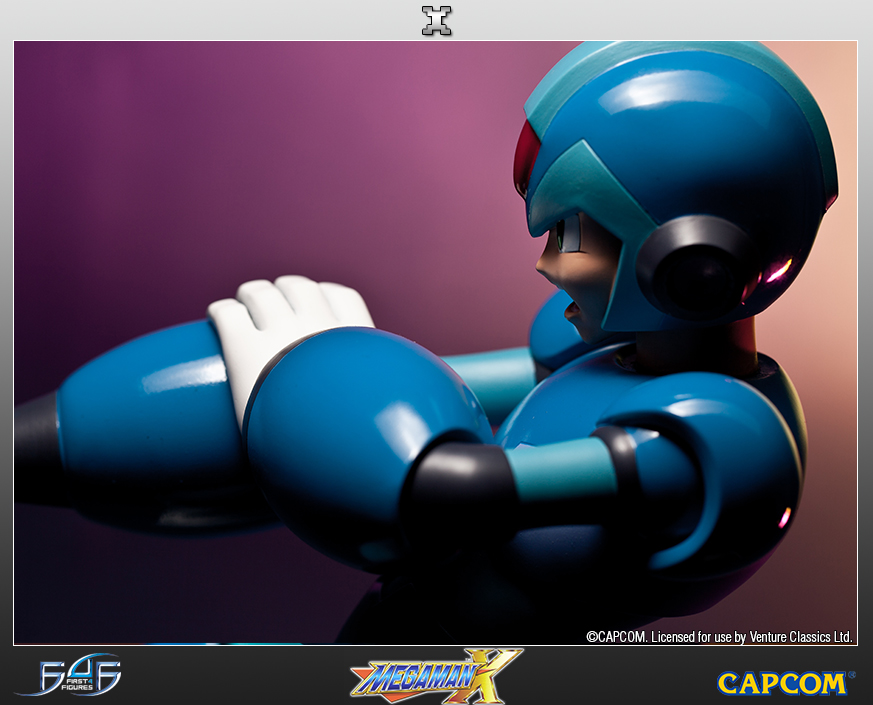This screenshot has height=705, width=873.
Task: Click the First 4 Figures logo
Action: click(70, 676)
